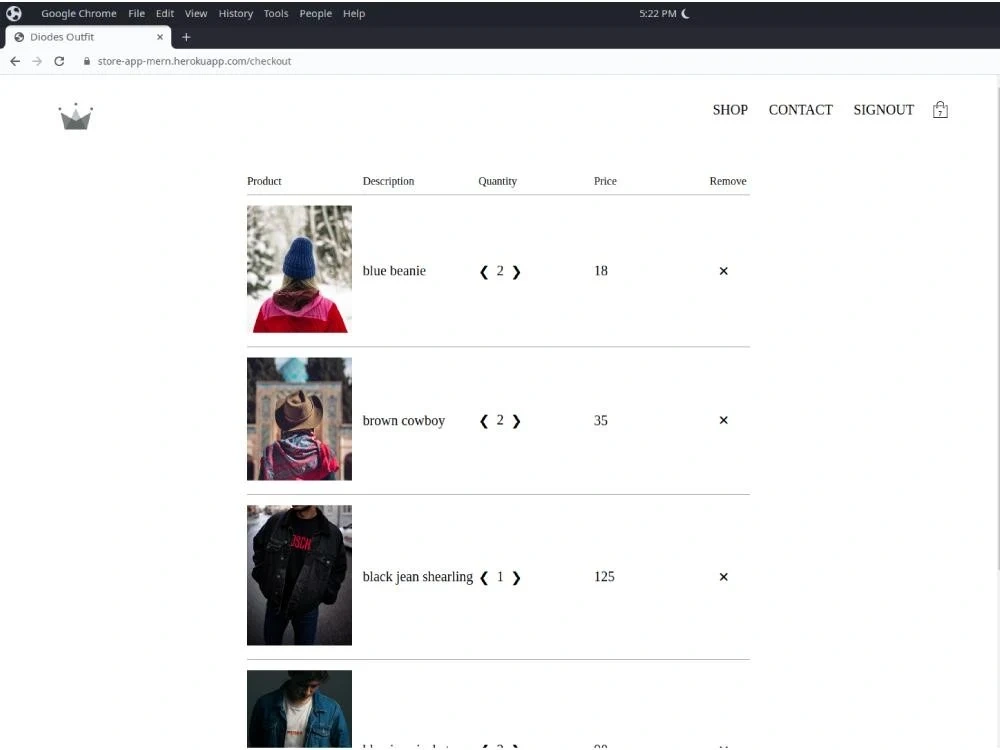
Task: Open the History menu
Action: 235,13
